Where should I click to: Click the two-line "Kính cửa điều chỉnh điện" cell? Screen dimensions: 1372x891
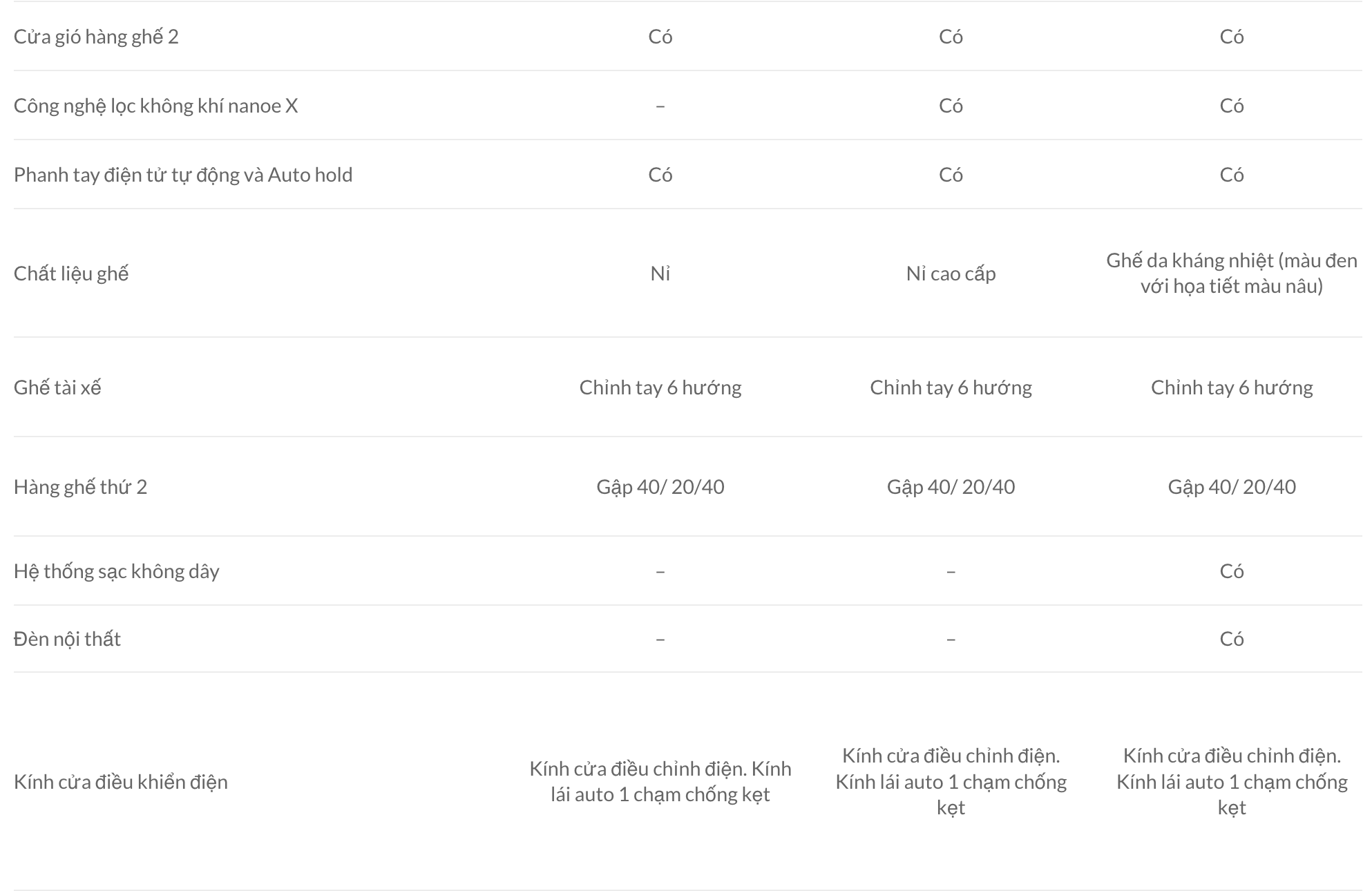pos(660,782)
